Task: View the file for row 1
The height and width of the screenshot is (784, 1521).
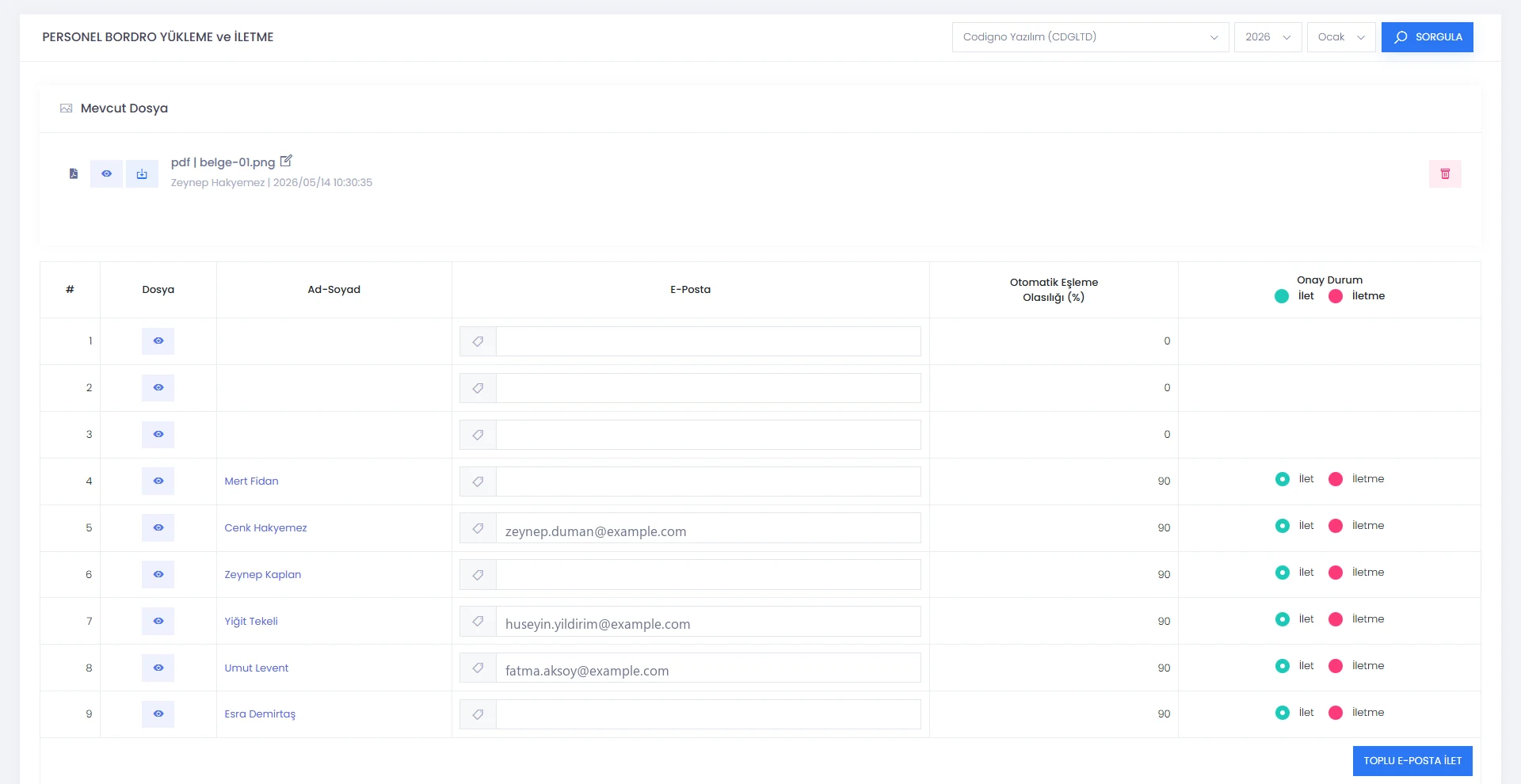Action: coord(158,341)
